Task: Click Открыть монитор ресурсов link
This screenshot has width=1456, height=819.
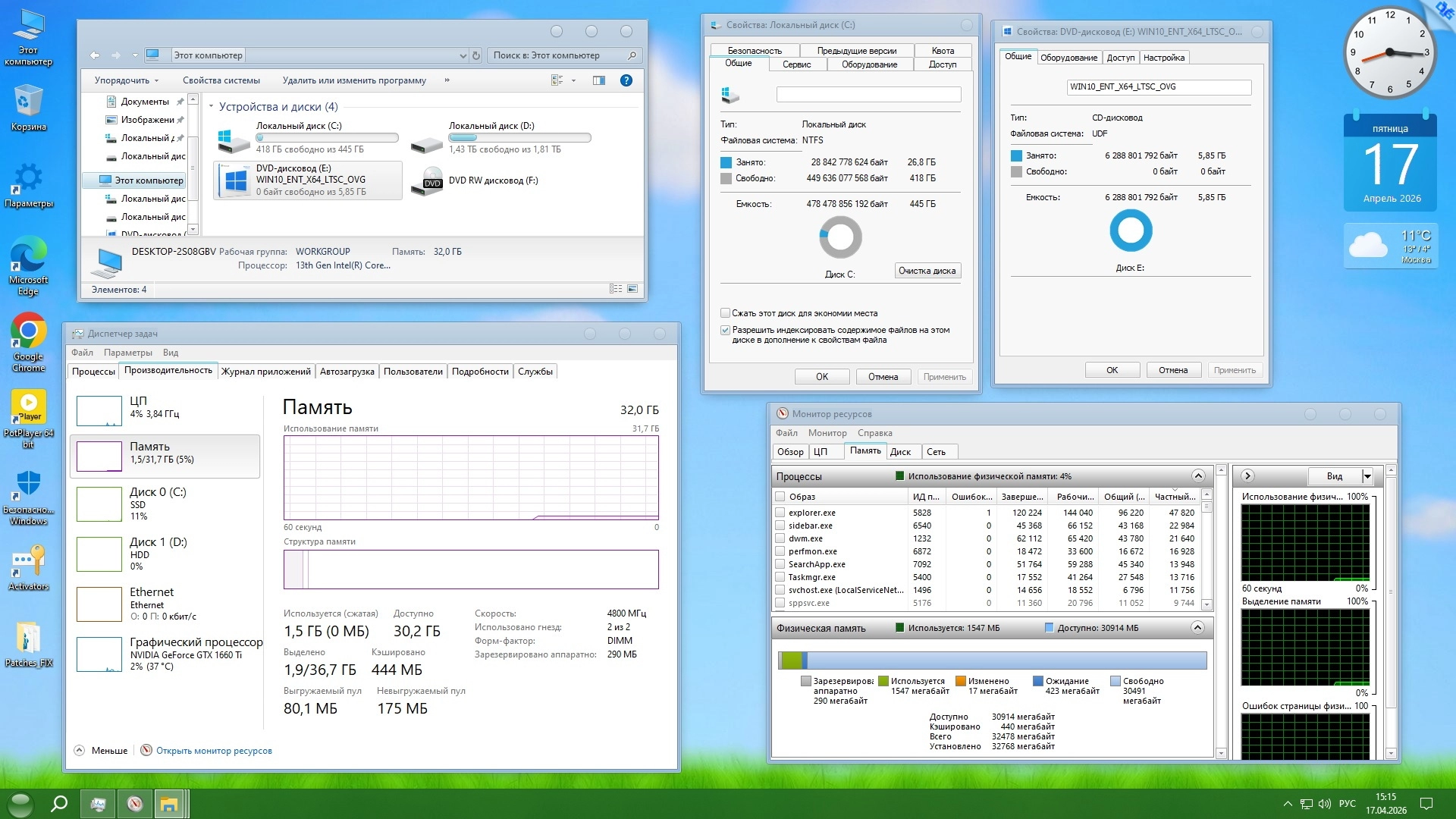Action: 214,751
